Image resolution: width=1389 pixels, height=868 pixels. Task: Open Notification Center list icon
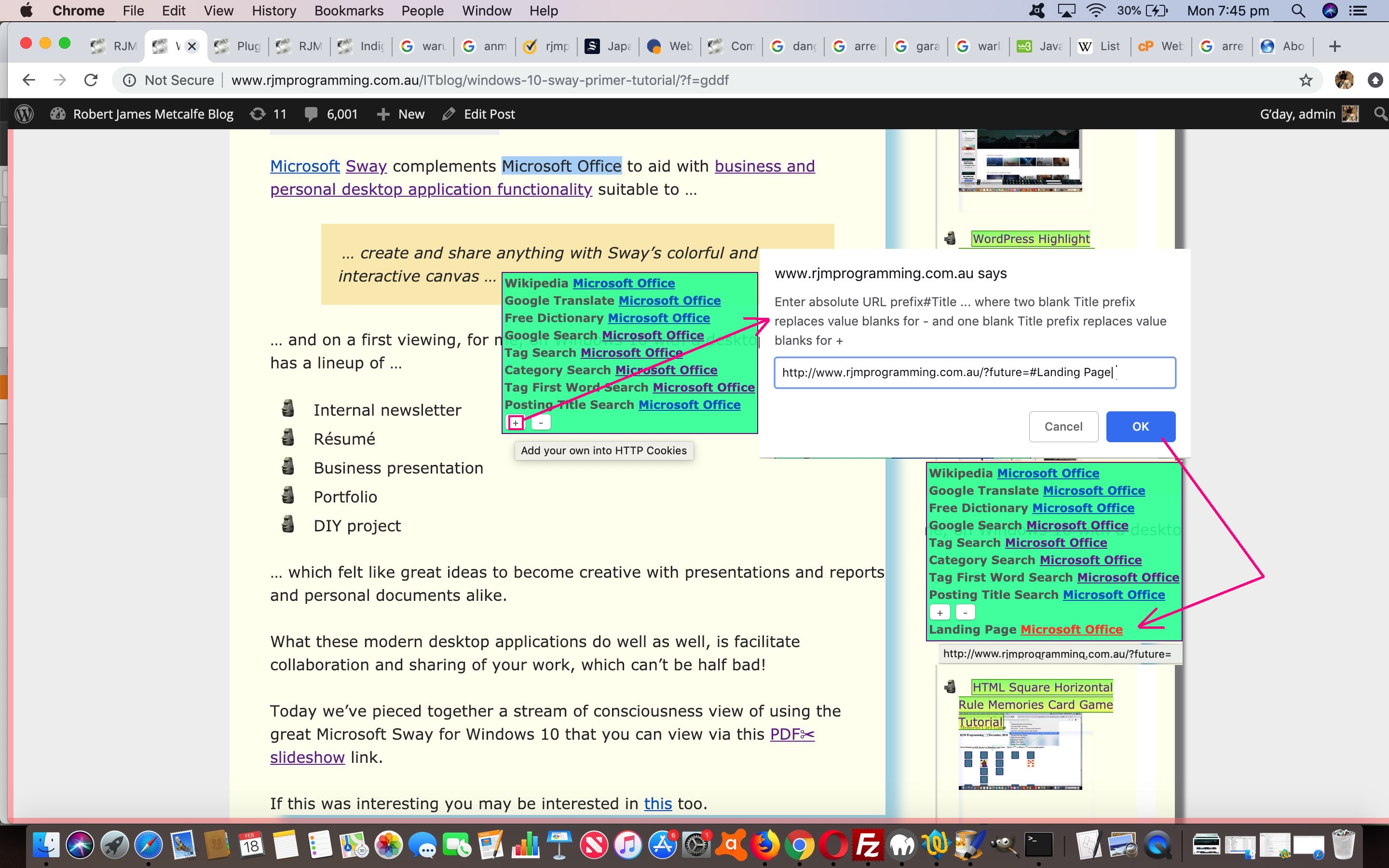click(x=1358, y=10)
